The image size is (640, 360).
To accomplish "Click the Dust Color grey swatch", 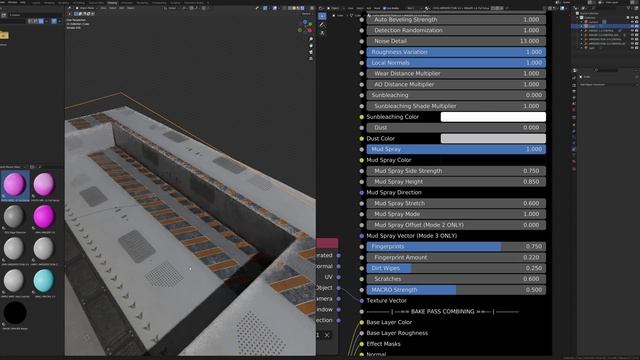I will click(493, 138).
